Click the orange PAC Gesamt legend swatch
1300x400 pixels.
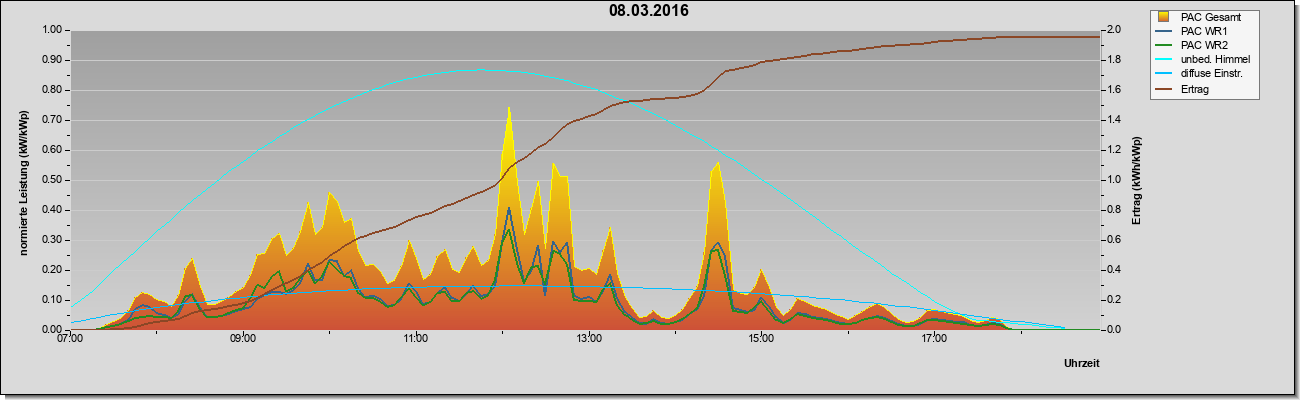pyautogui.click(x=1164, y=17)
